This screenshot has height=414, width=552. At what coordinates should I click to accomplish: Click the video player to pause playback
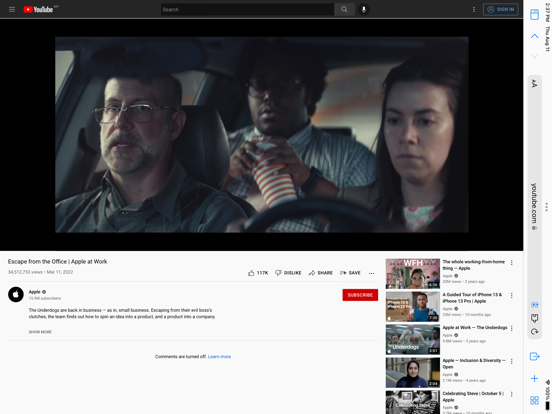tap(262, 134)
